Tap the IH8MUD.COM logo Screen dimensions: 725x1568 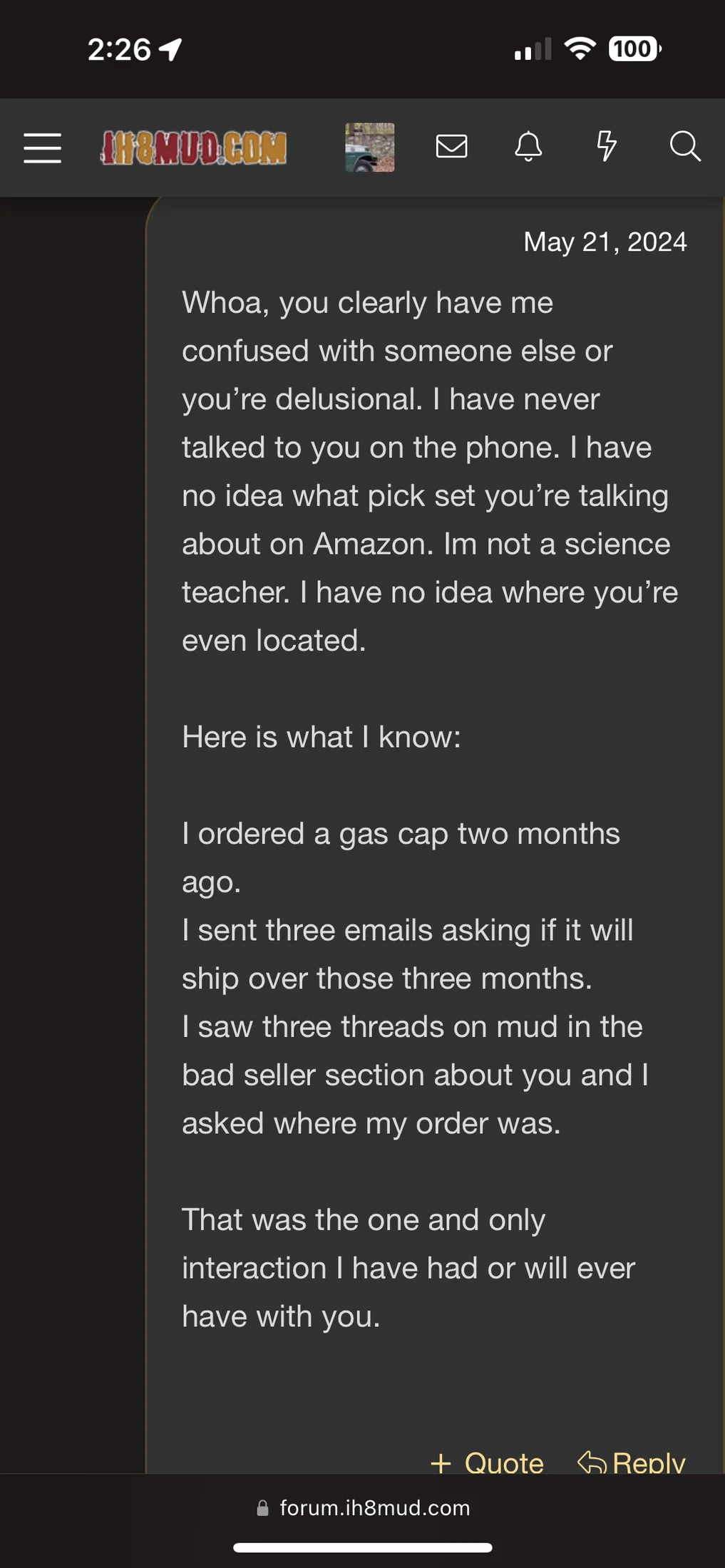click(x=194, y=148)
